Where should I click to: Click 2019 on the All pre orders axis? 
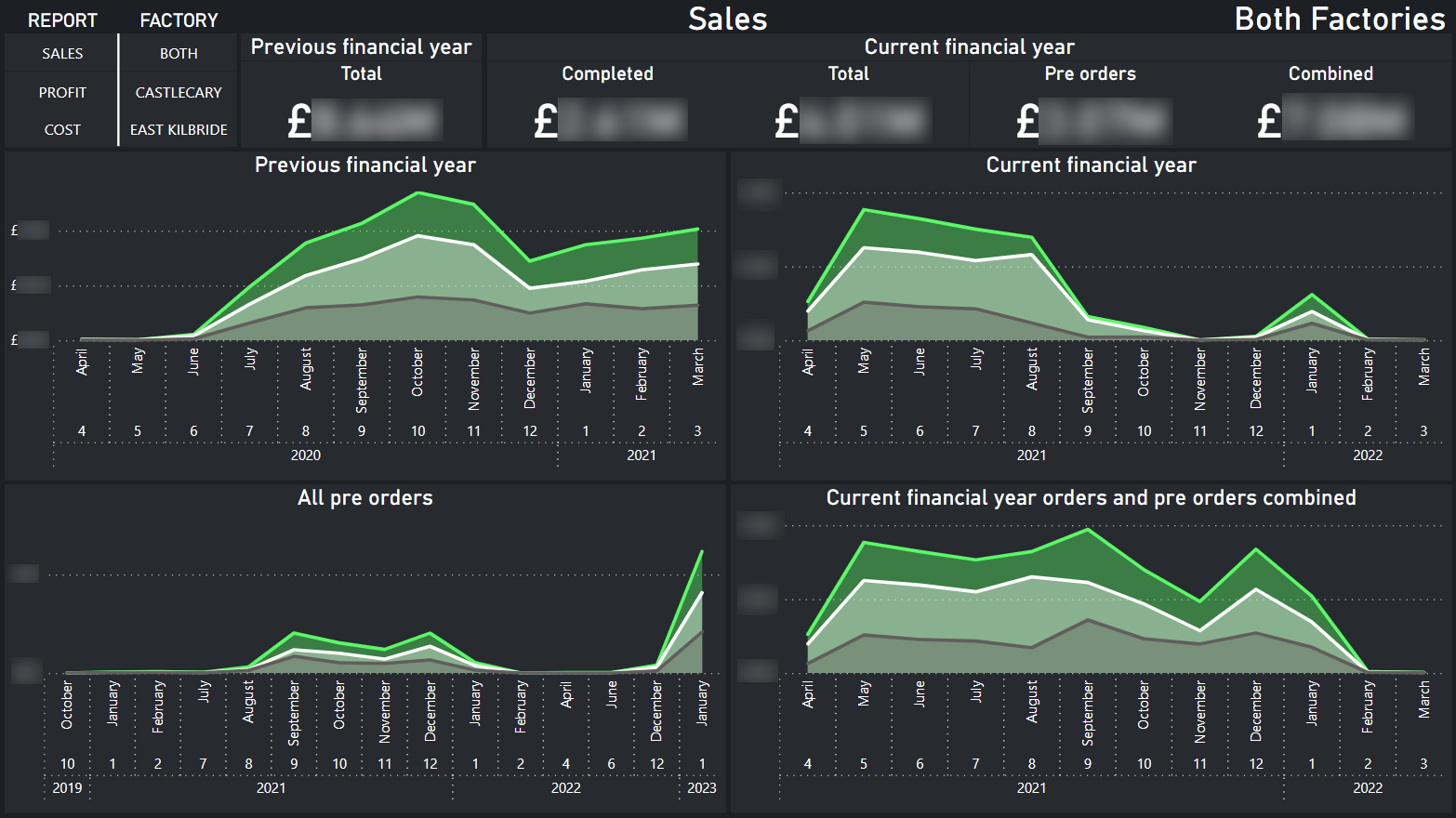[67, 788]
